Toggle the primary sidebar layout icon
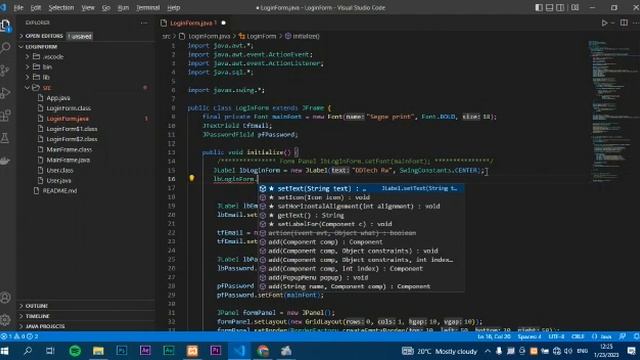Viewport: 640px width, 360px height. (x=539, y=7)
